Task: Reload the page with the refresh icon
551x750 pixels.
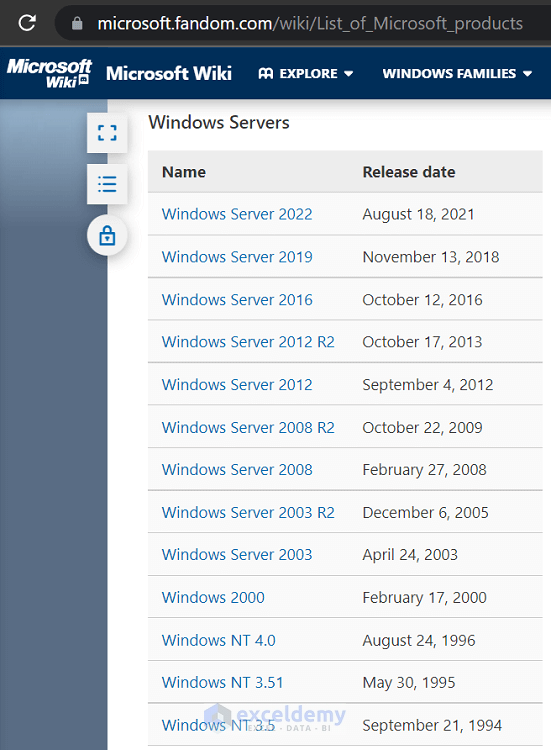Action: pos(27,23)
